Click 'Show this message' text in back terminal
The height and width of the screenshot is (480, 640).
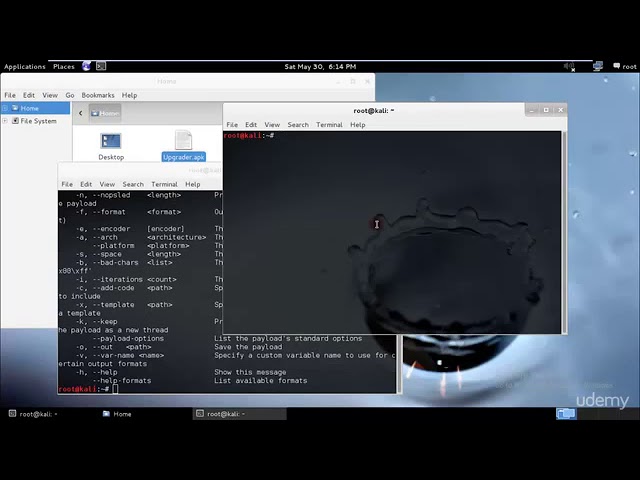(250, 372)
